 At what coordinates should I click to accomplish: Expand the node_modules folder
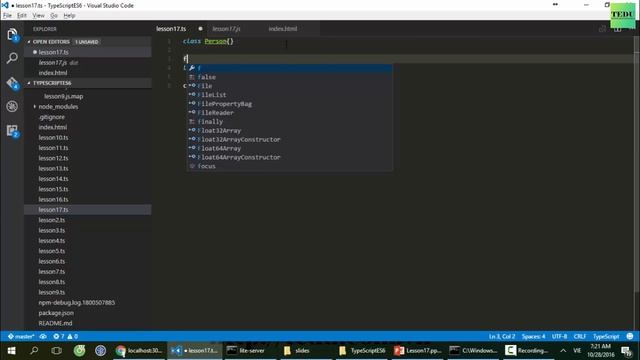tap(58, 107)
